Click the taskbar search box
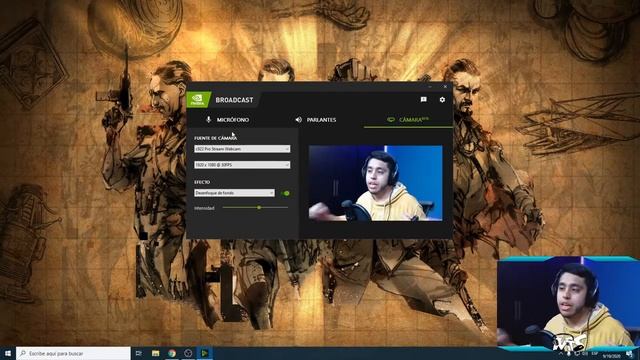Image resolution: width=640 pixels, height=360 pixels. [73, 353]
